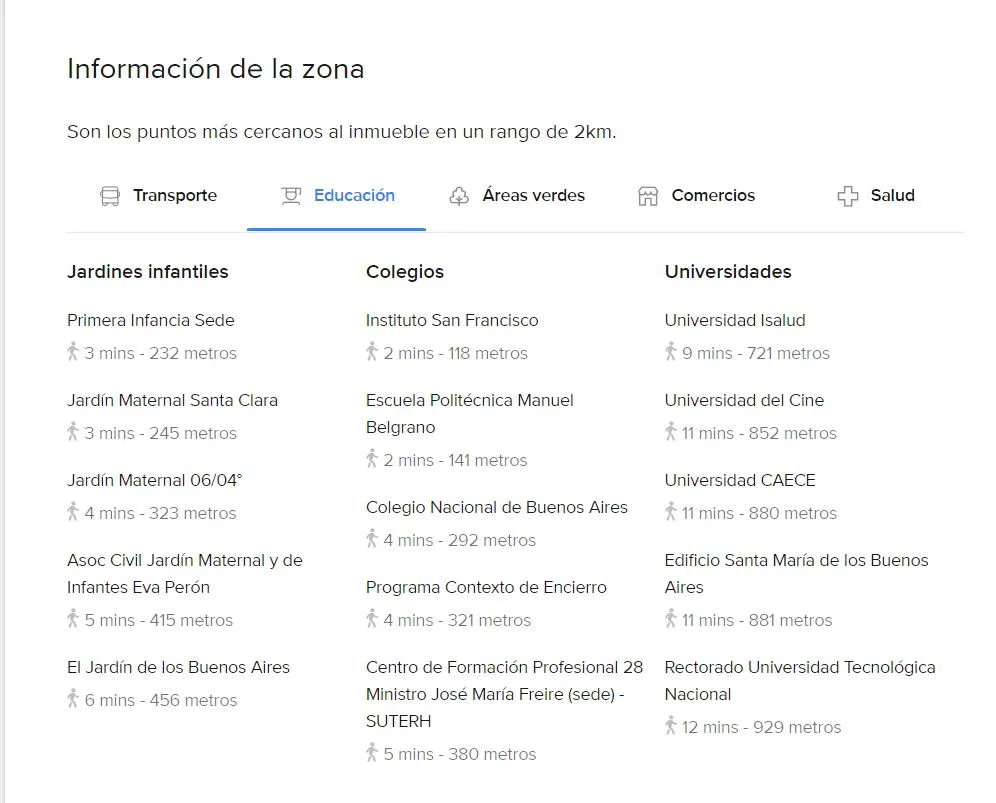Open Universidad CAECE listing
Viewport: 996px width, 803px height.
coord(740,480)
